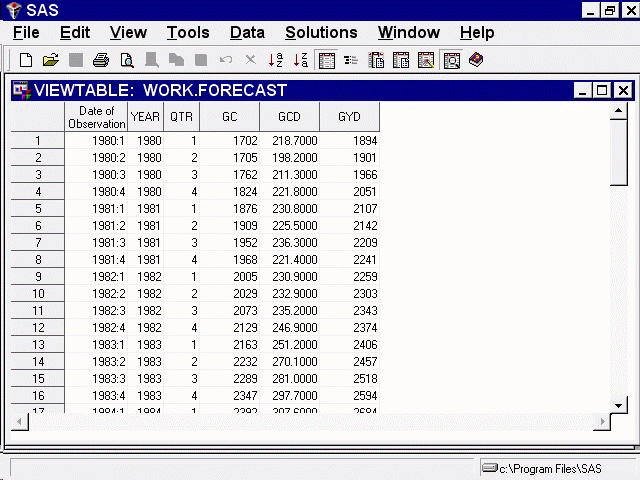This screenshot has height=480, width=640.
Task: Open the File menu
Action: pyautogui.click(x=26, y=33)
